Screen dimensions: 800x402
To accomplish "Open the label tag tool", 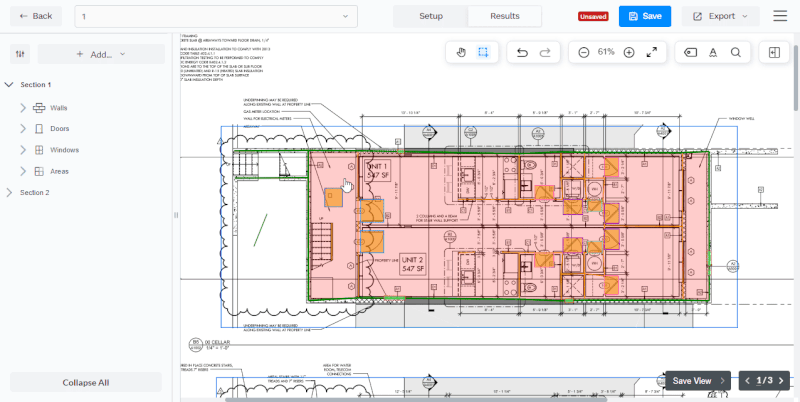I will (691, 52).
